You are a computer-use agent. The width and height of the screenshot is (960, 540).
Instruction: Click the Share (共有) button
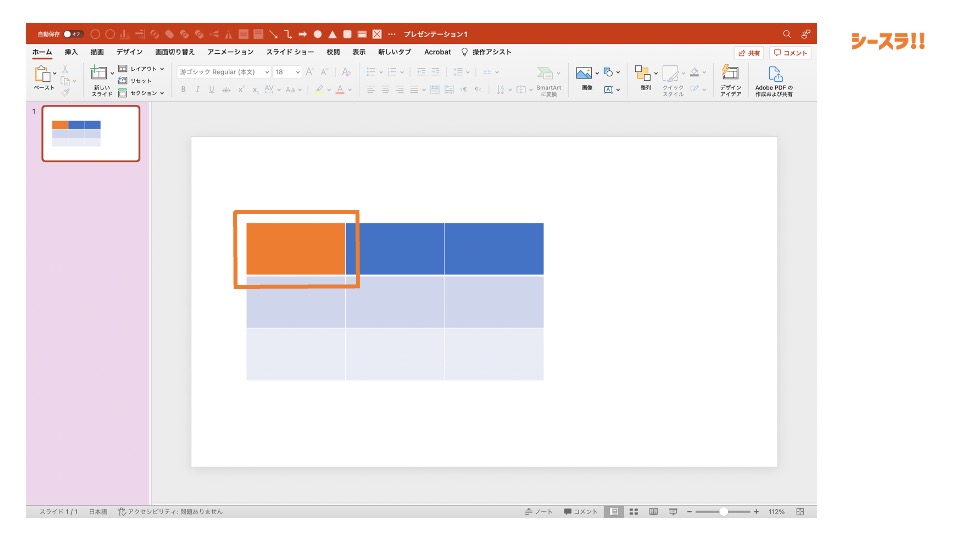click(x=748, y=53)
